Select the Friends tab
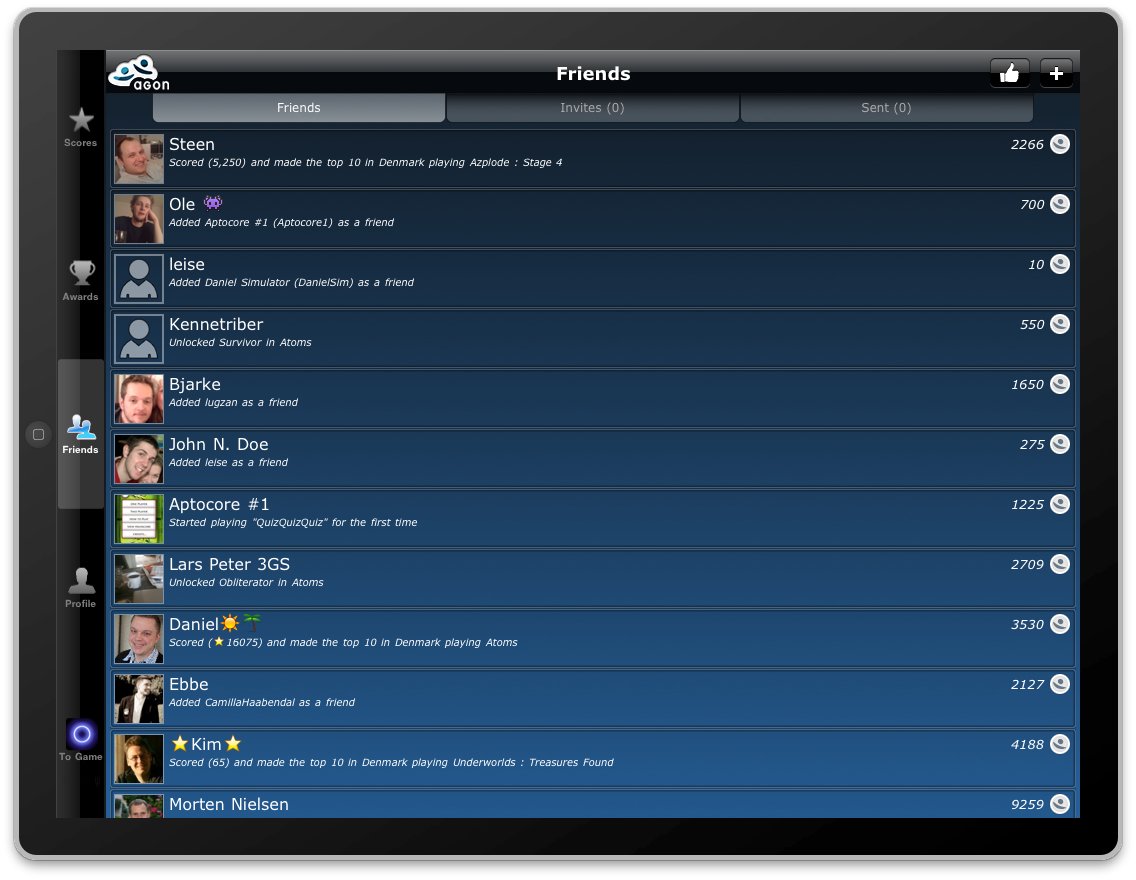Image resolution: width=1136 pixels, height=880 pixels. (298, 108)
